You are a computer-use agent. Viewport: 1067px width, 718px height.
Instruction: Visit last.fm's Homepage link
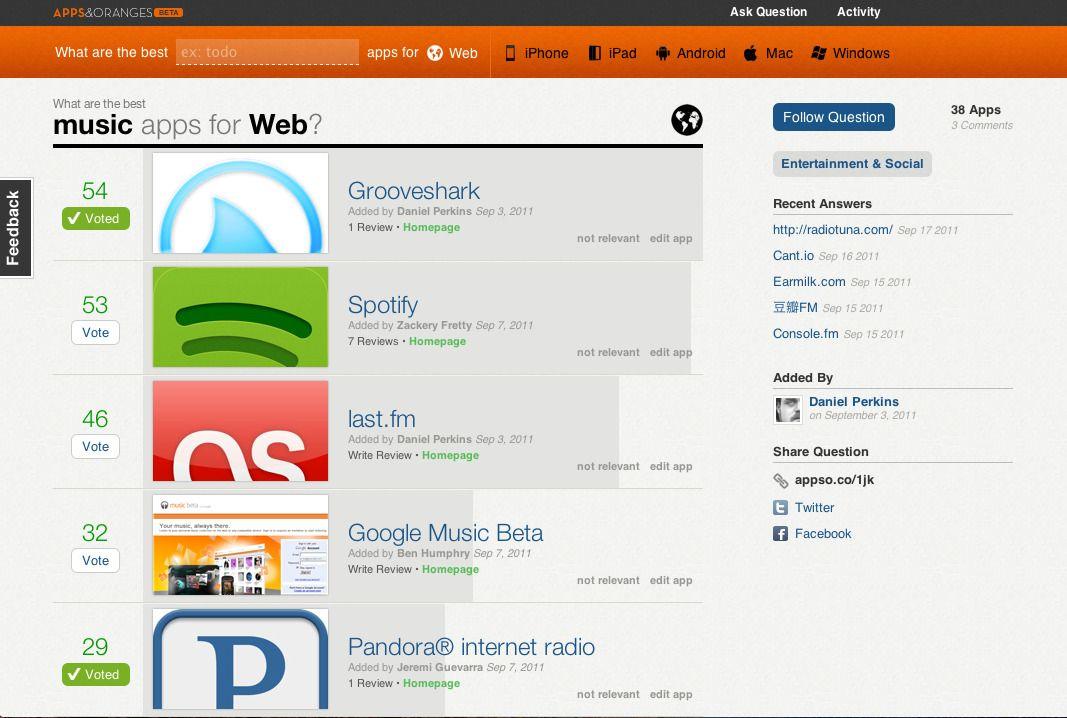tap(450, 455)
